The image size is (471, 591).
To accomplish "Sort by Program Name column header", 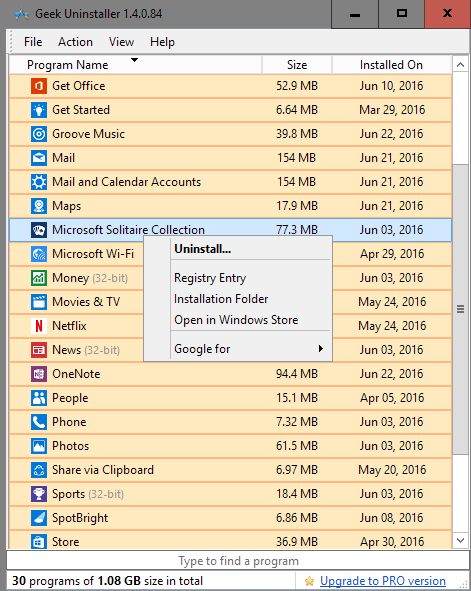I will pyautogui.click(x=136, y=65).
